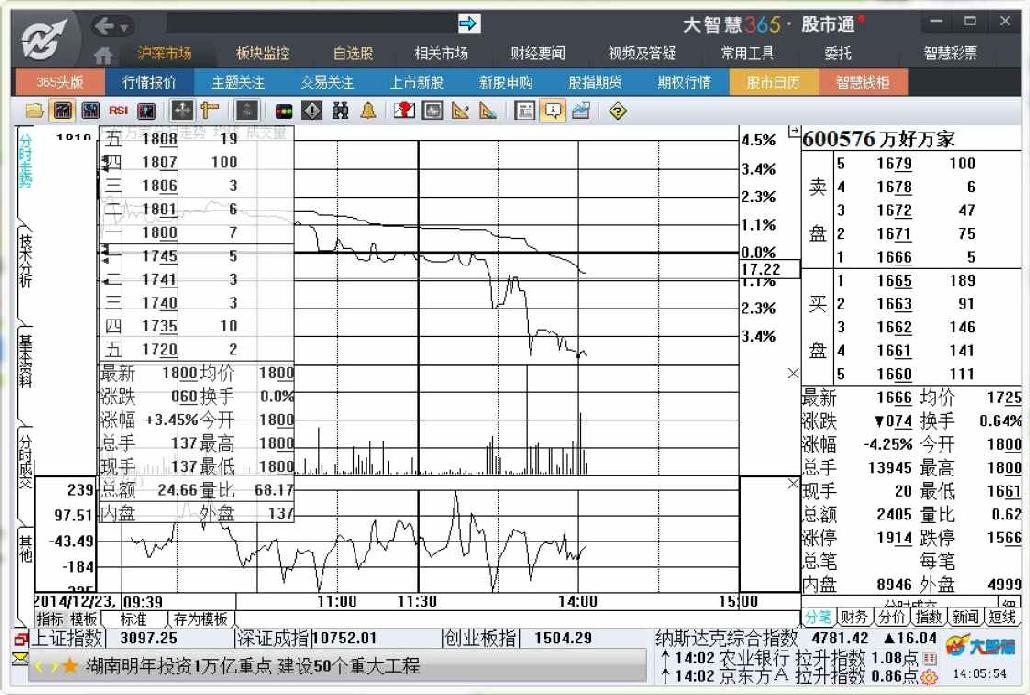This screenshot has height=695, width=1030.
Task: Click the blue go arrow beside search box
Action: pos(468,24)
